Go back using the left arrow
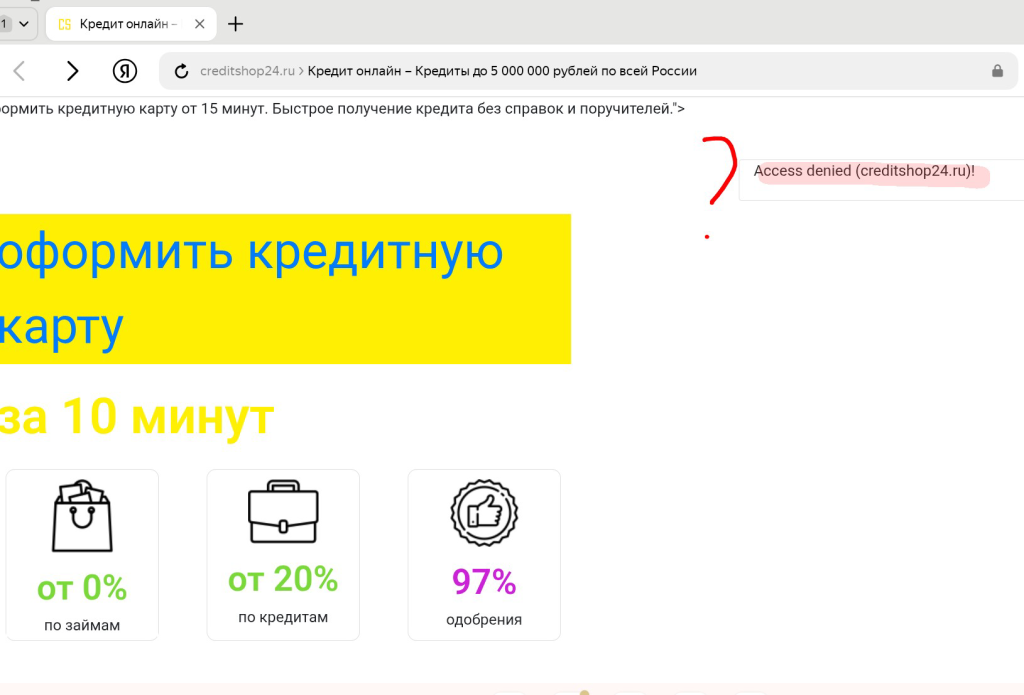Image resolution: width=1024 pixels, height=695 pixels. [x=19, y=71]
